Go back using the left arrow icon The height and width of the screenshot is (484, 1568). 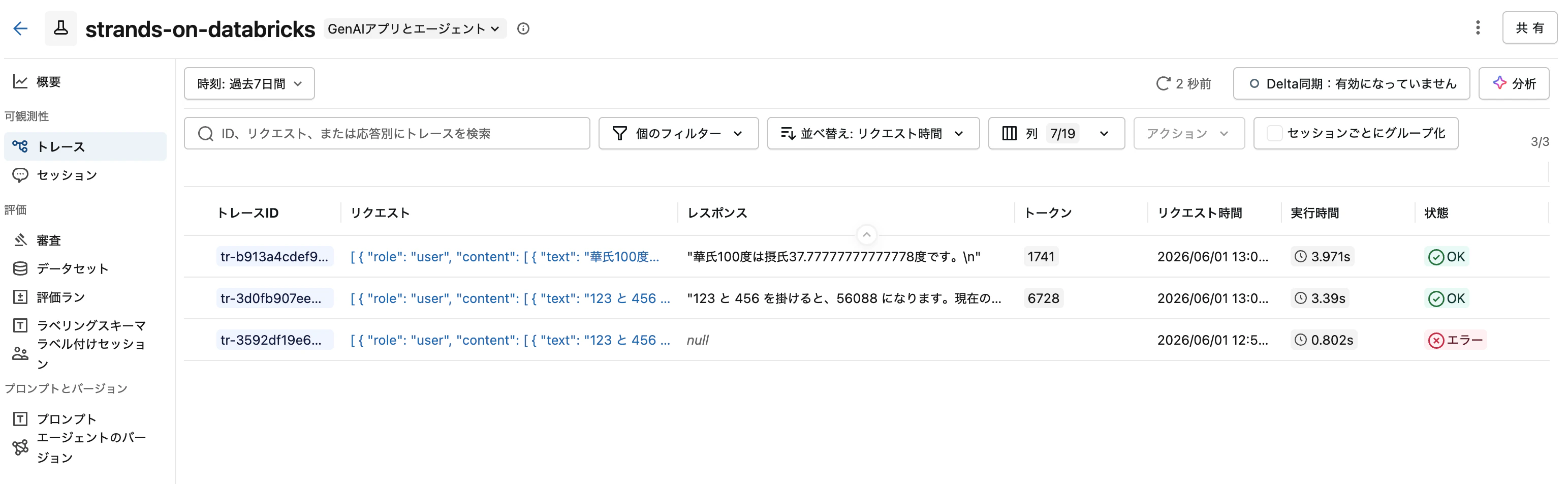21,28
